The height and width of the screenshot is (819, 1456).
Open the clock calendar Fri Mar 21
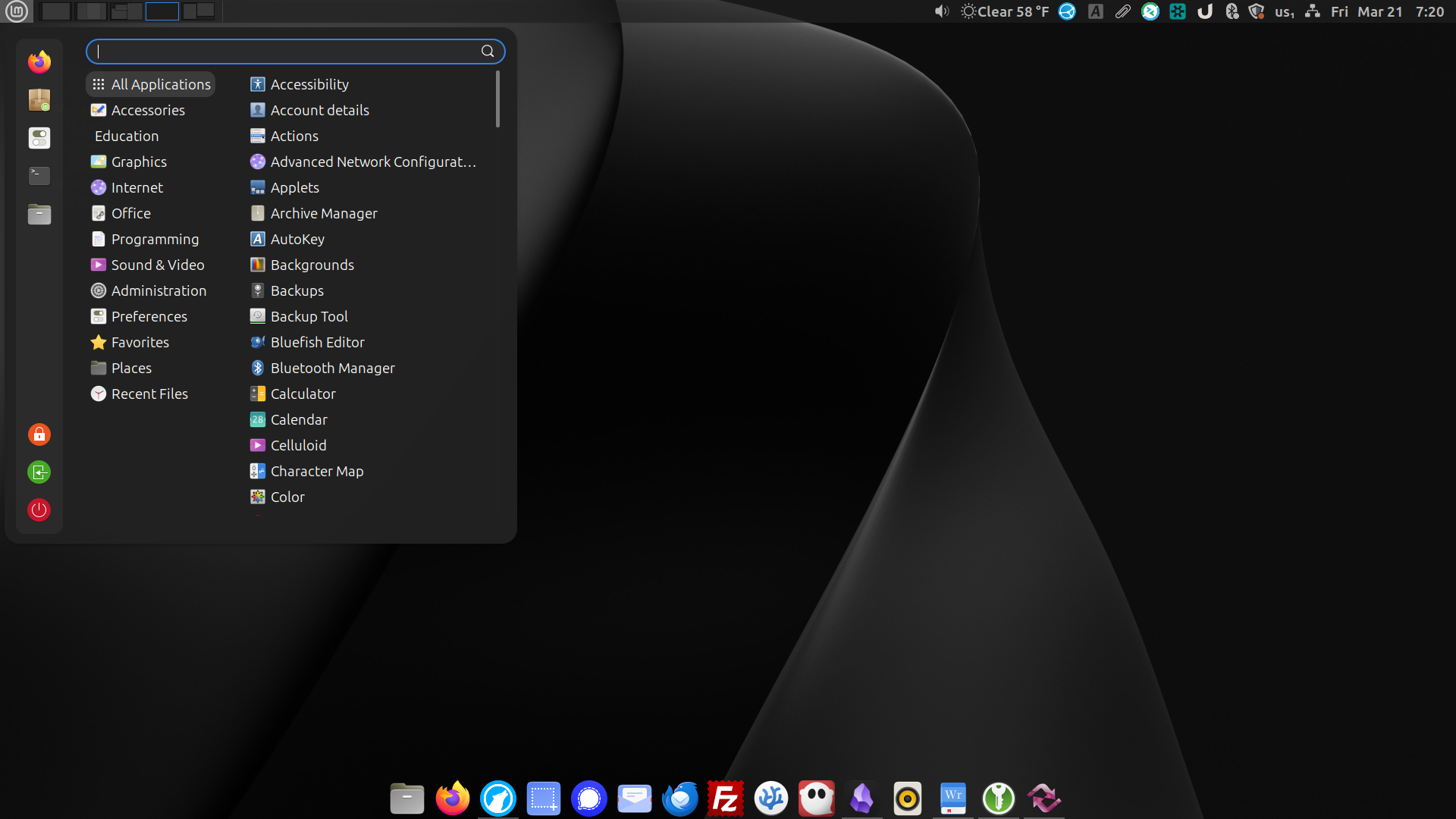(x=1388, y=11)
